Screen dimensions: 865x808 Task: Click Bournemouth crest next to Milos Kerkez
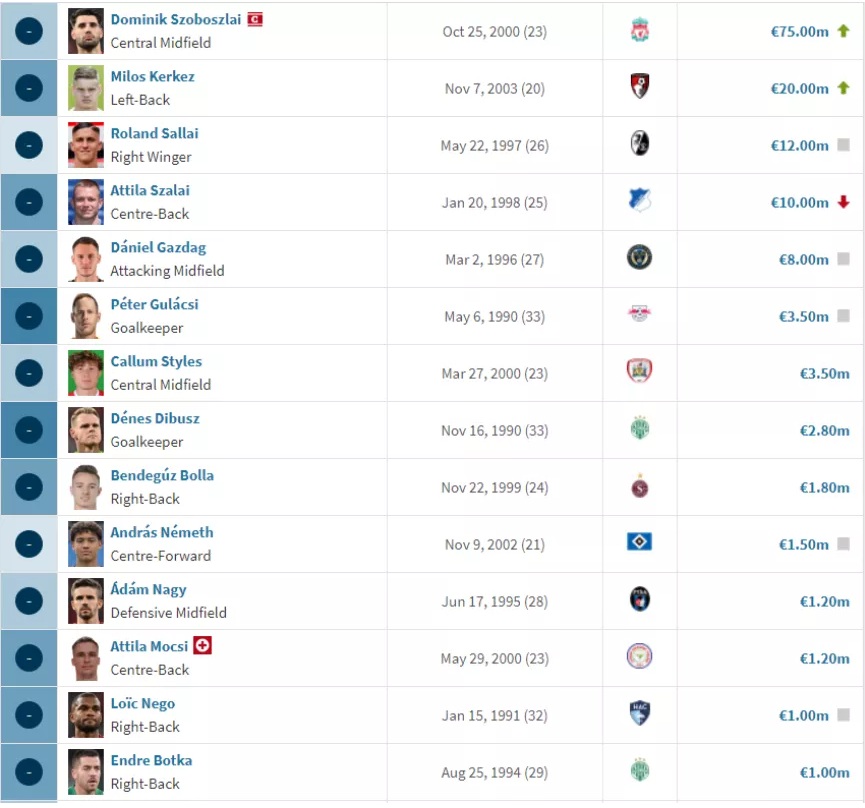click(x=639, y=87)
